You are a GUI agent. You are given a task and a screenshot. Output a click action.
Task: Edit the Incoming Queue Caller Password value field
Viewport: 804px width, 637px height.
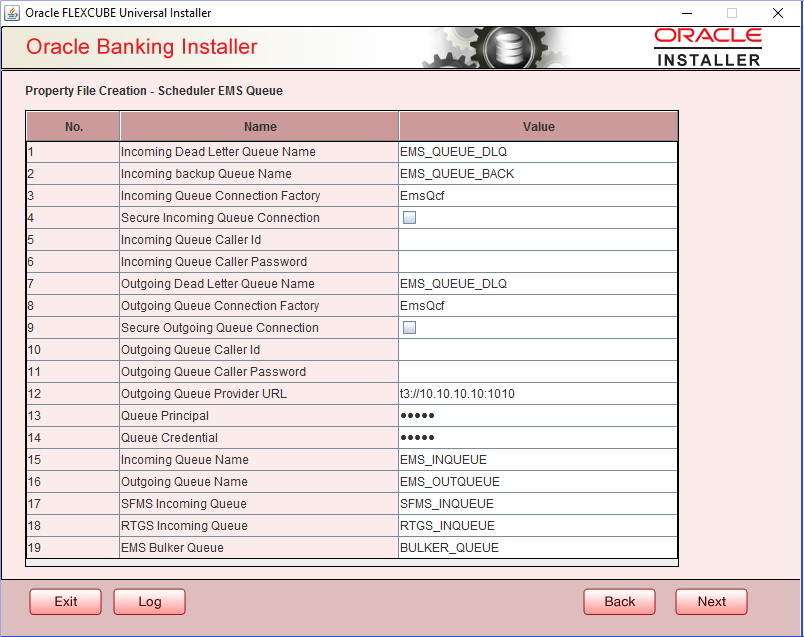pyautogui.click(x=538, y=262)
